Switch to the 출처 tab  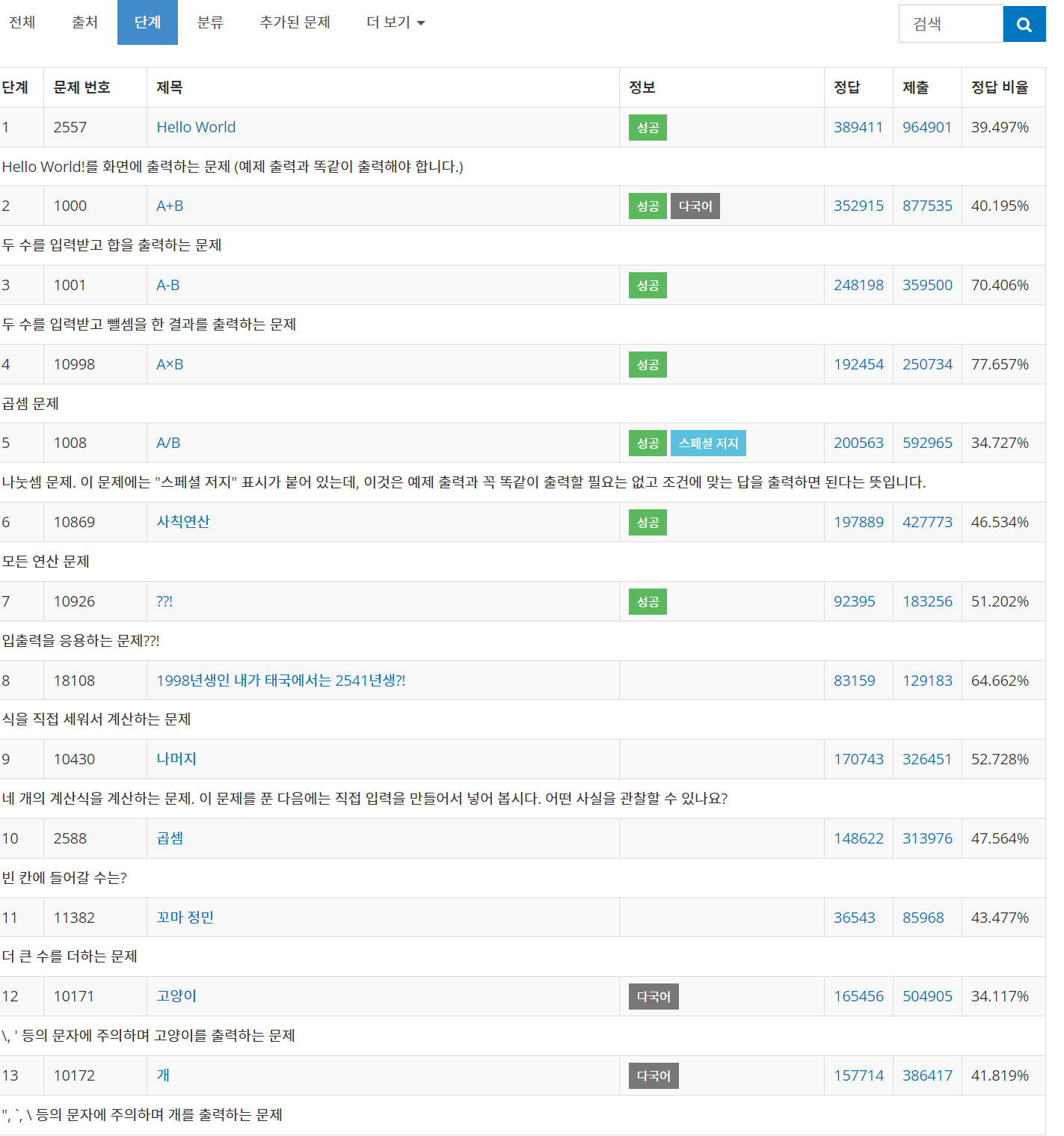85,22
